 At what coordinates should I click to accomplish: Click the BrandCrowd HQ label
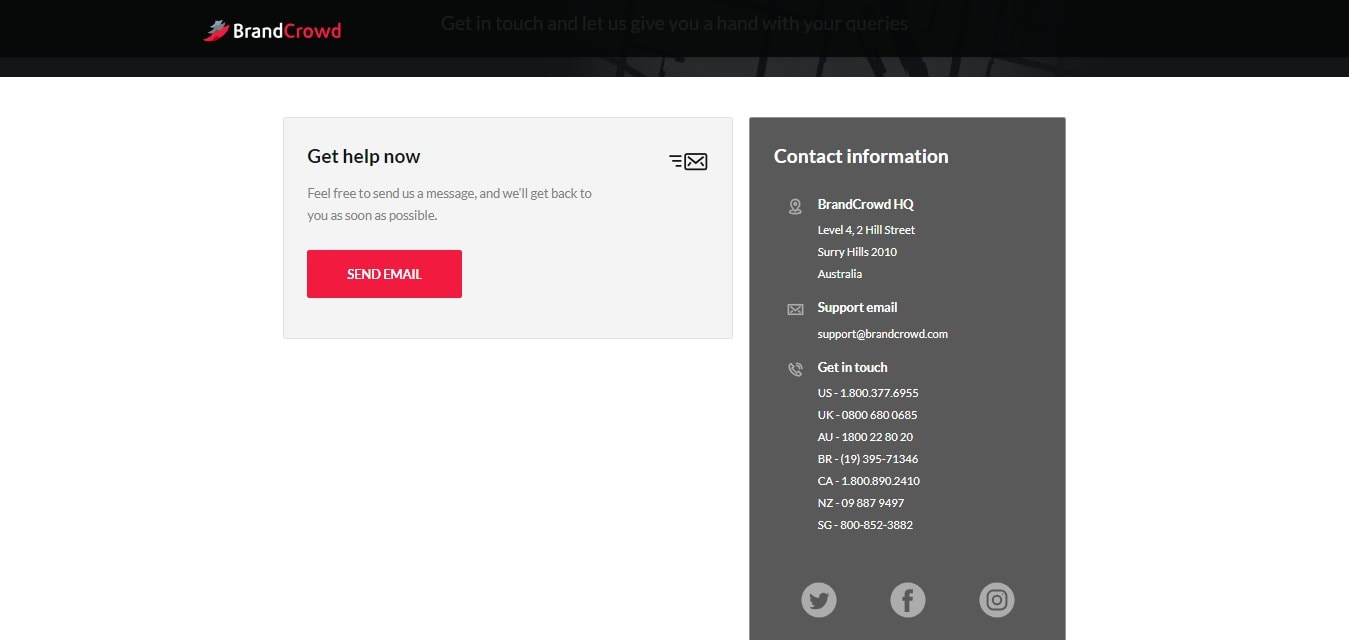[x=865, y=204]
